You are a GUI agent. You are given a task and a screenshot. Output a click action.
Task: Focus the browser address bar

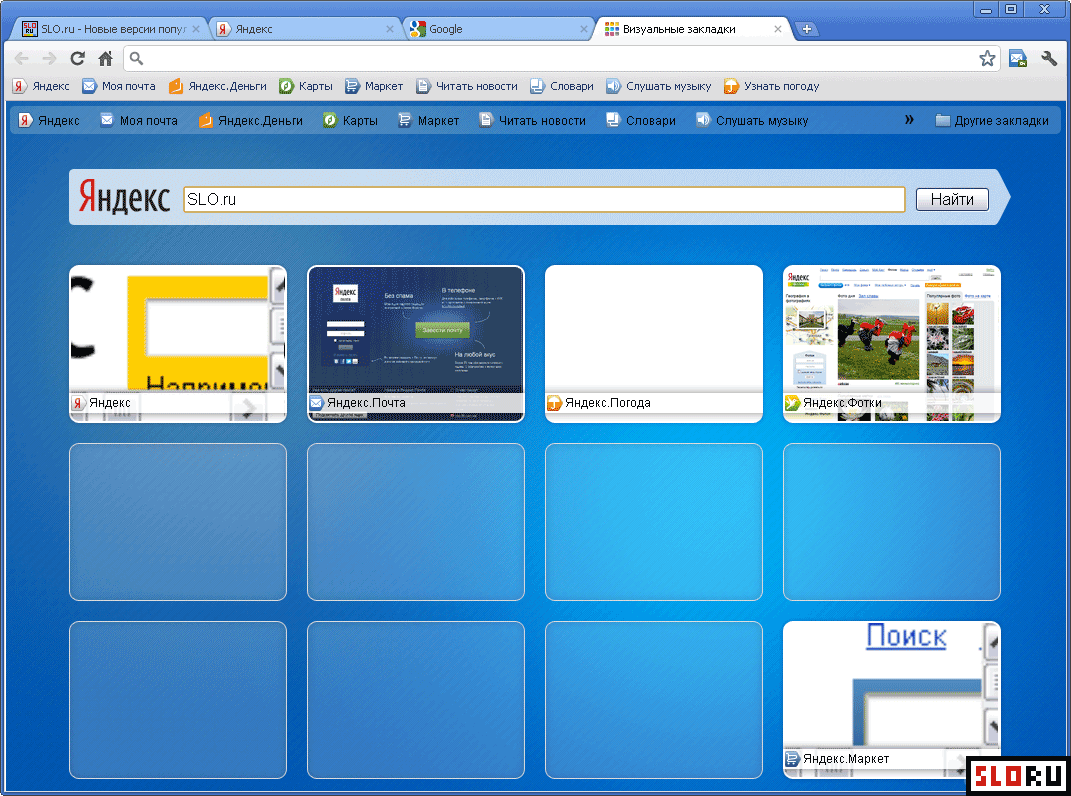560,59
